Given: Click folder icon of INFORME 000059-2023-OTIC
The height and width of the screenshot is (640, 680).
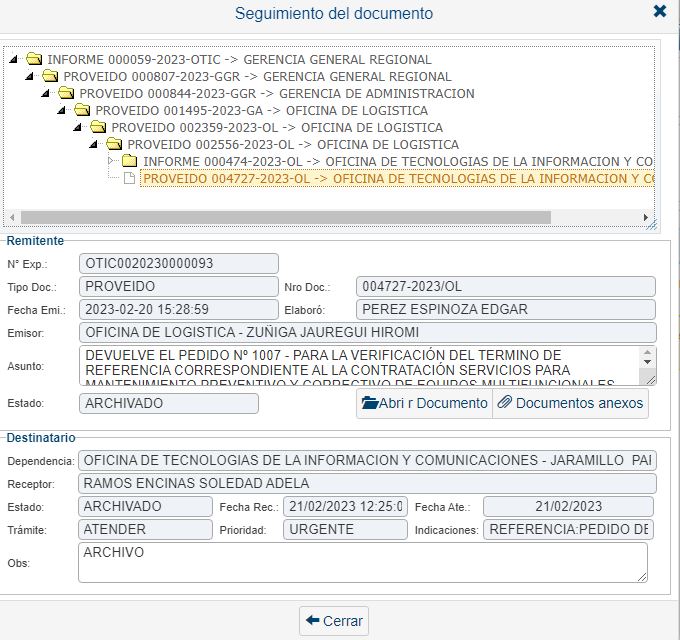Looking at the screenshot, I should click(x=34, y=59).
